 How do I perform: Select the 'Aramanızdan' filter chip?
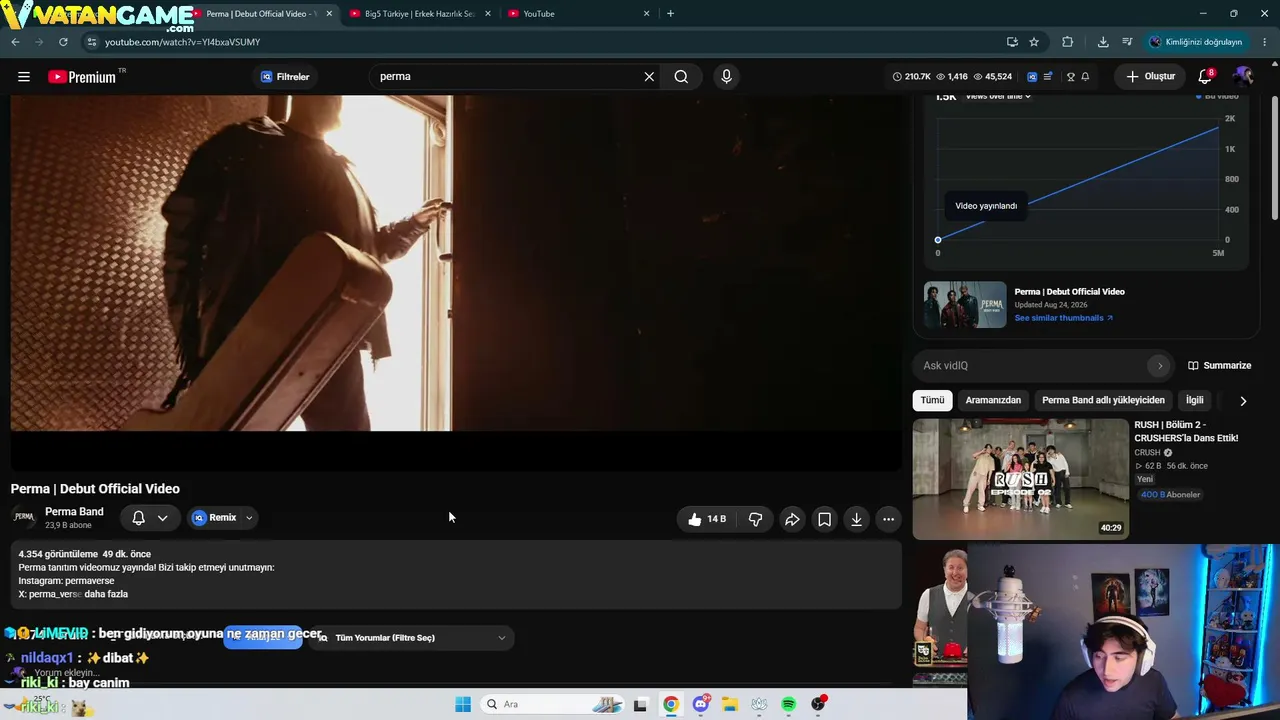tap(993, 400)
